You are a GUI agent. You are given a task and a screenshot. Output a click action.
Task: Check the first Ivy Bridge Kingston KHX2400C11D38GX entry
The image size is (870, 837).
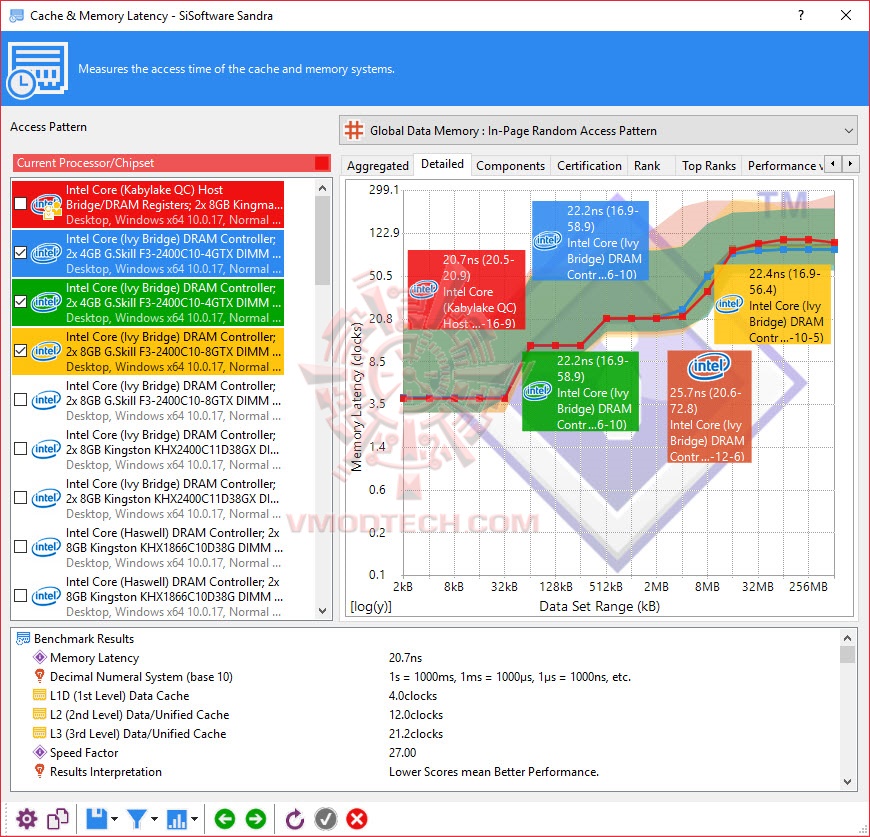click(x=21, y=448)
